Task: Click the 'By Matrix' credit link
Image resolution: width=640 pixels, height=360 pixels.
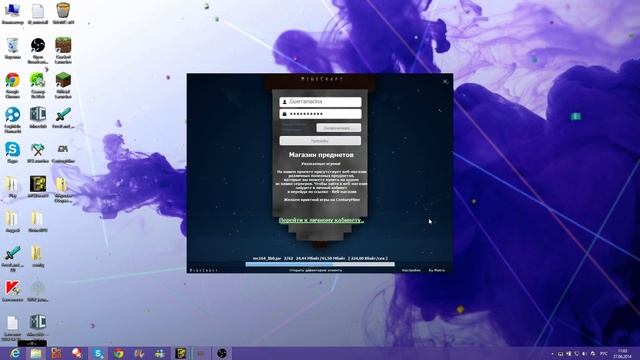Action: click(437, 270)
